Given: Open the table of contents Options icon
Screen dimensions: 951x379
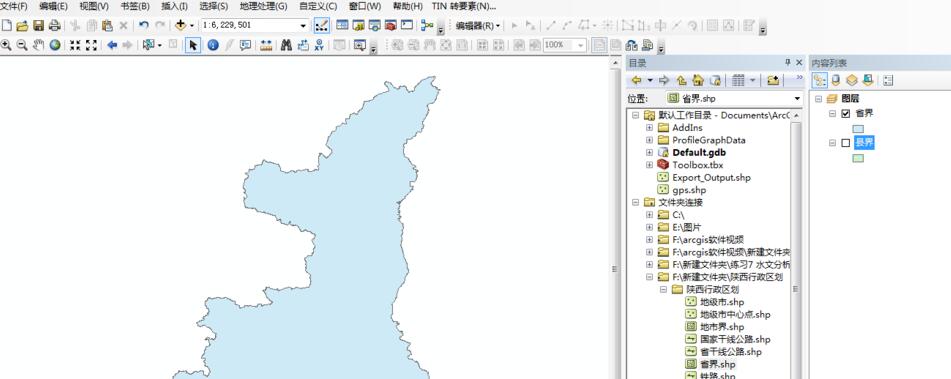Looking at the screenshot, I should pyautogui.click(x=889, y=80).
